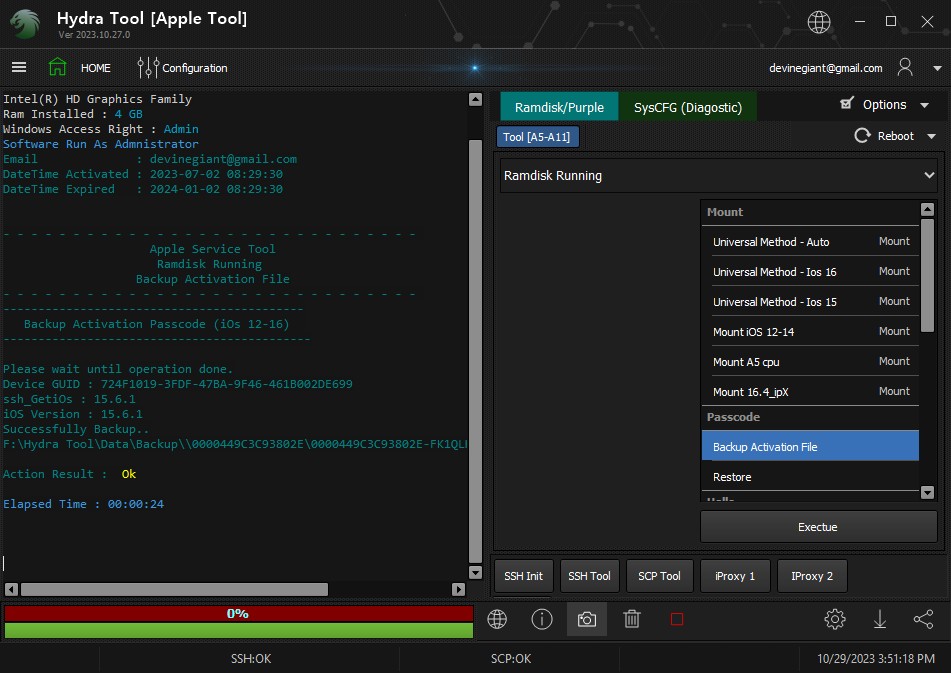Viewport: 951px width, 673px height.
Task: Click the globe icon in title bar
Action: tap(819, 22)
